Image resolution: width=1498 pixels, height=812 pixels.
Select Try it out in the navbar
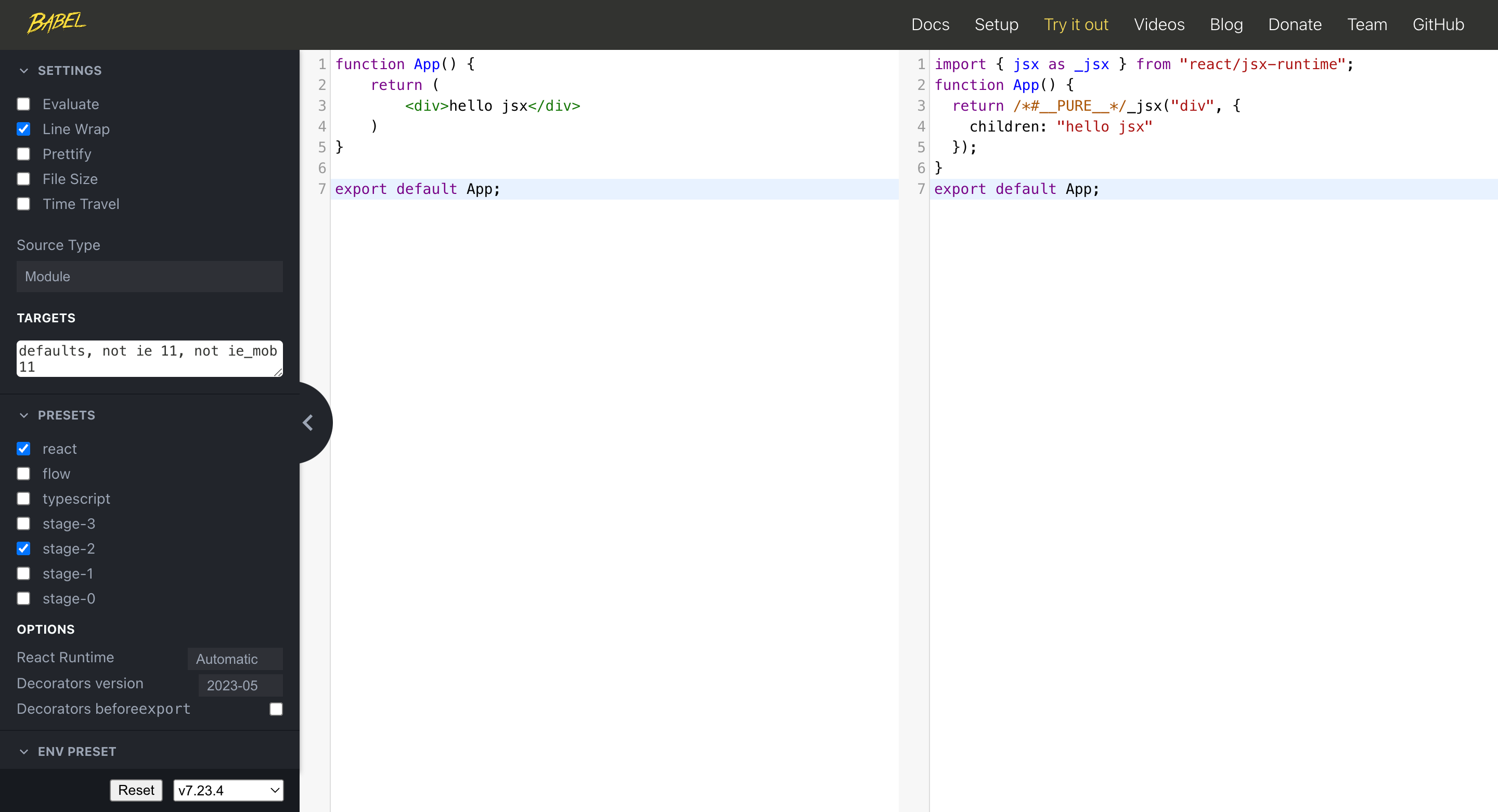(x=1076, y=24)
